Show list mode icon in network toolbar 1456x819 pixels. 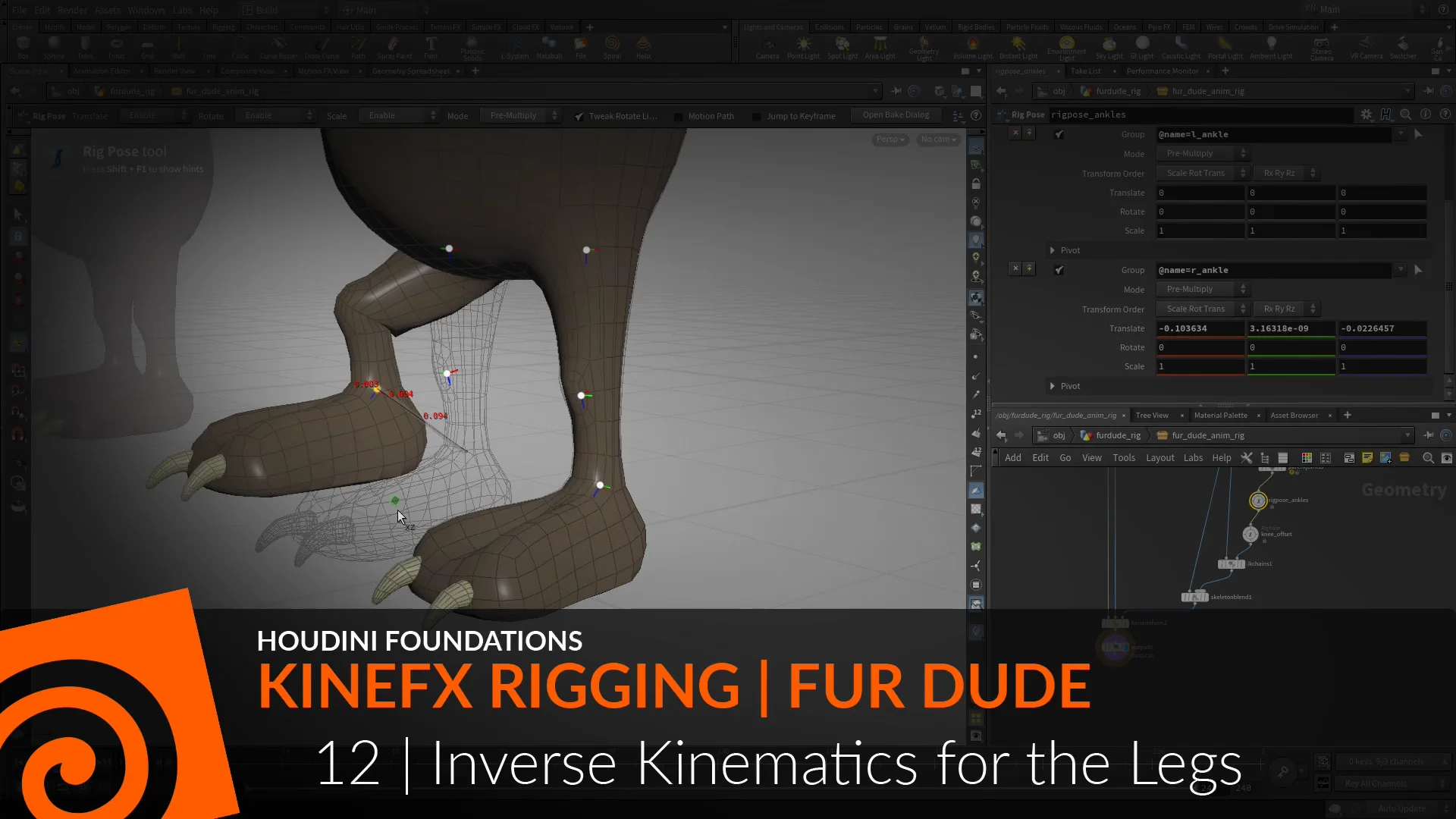coord(1283,458)
